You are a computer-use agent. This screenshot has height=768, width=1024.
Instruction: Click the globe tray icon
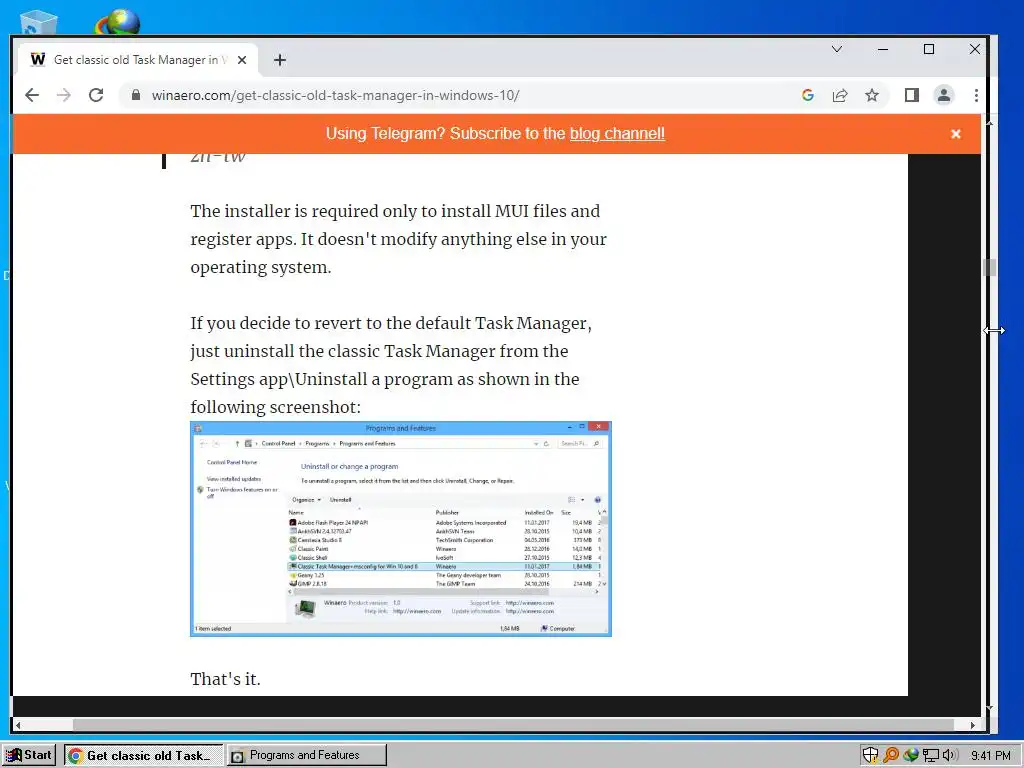[x=910, y=756]
